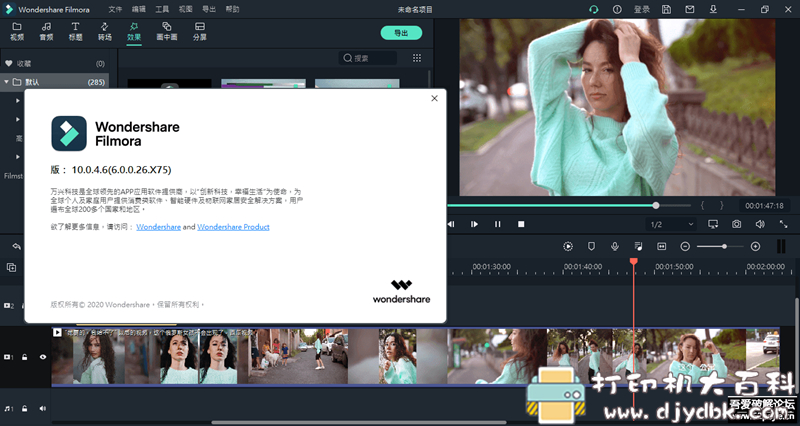Open the 1/2 playback quality dropdown
Screen dimensions: 800x426
[671, 224]
